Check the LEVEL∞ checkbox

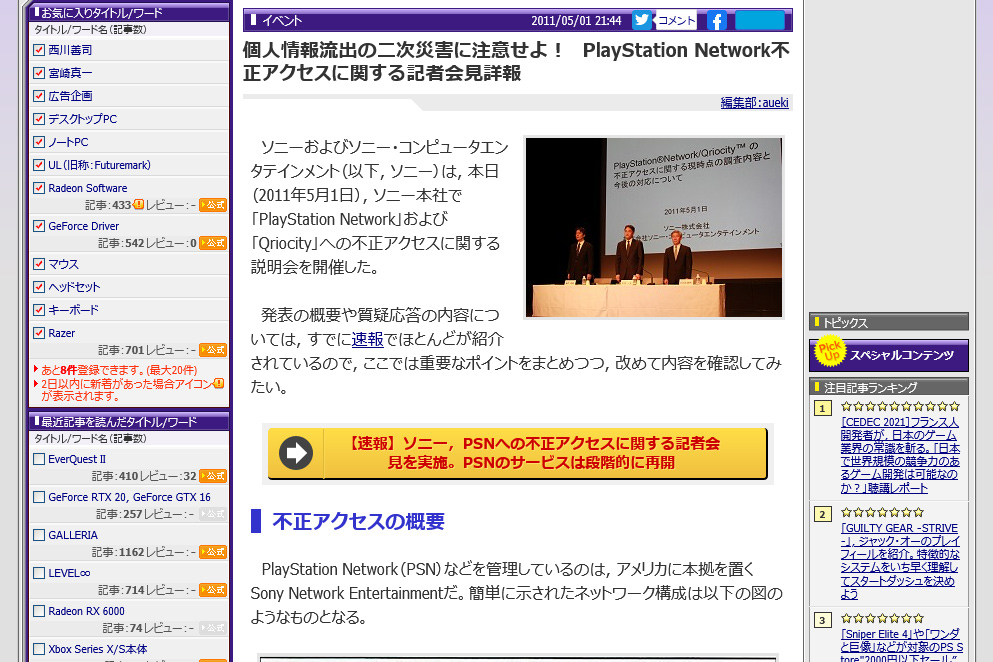(39, 573)
